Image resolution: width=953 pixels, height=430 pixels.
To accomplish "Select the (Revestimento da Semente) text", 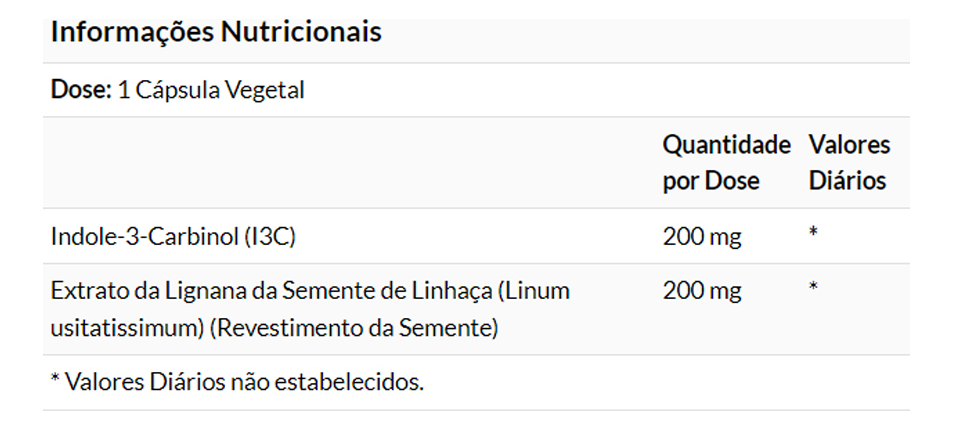I will [x=354, y=327].
